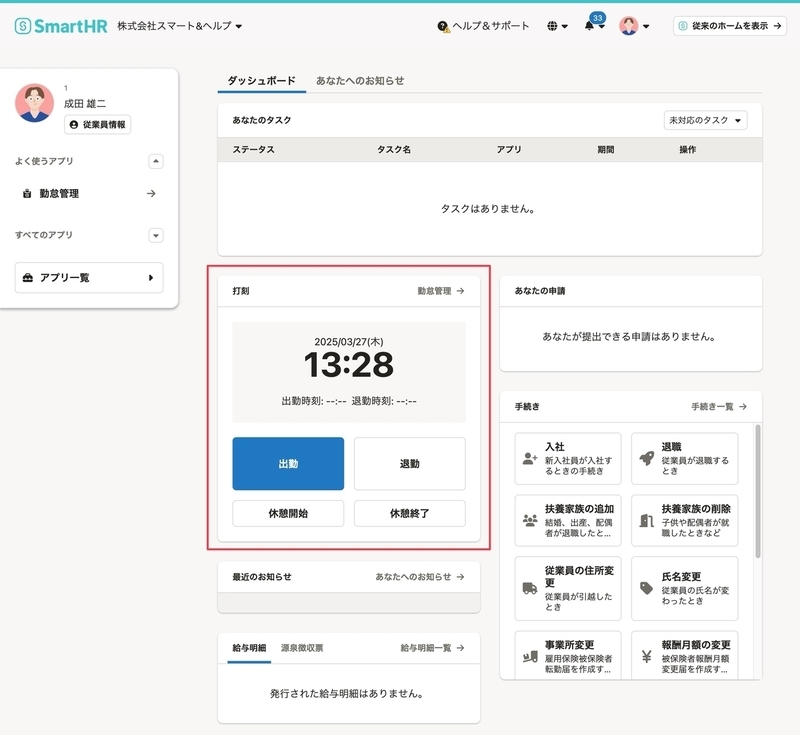Click the ¥ icon for 報酬月額の変更
This screenshot has width=800, height=735.
tap(648, 658)
